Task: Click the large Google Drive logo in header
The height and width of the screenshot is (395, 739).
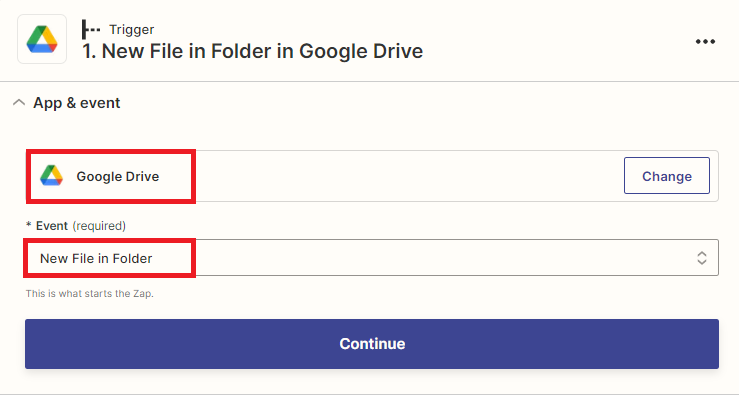Action: coord(42,39)
